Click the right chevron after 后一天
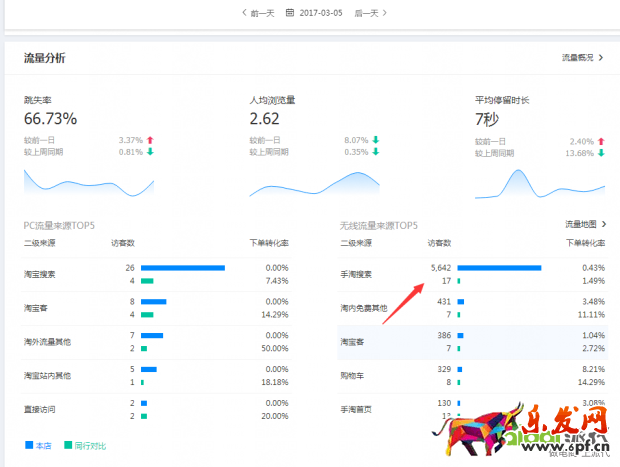620x467 pixels. (x=385, y=13)
